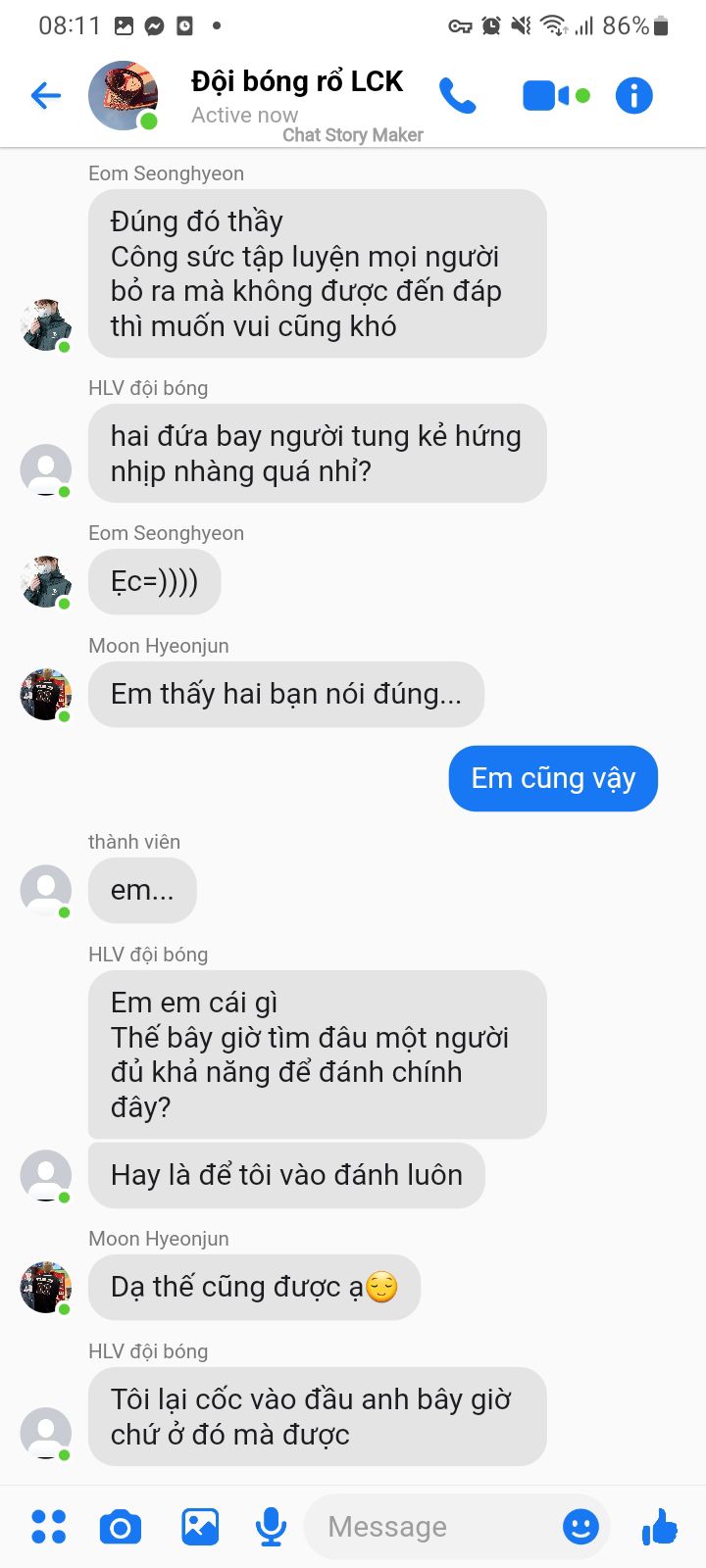Tap the 'em...' message bubble
The image size is (706, 1568).
(142, 891)
